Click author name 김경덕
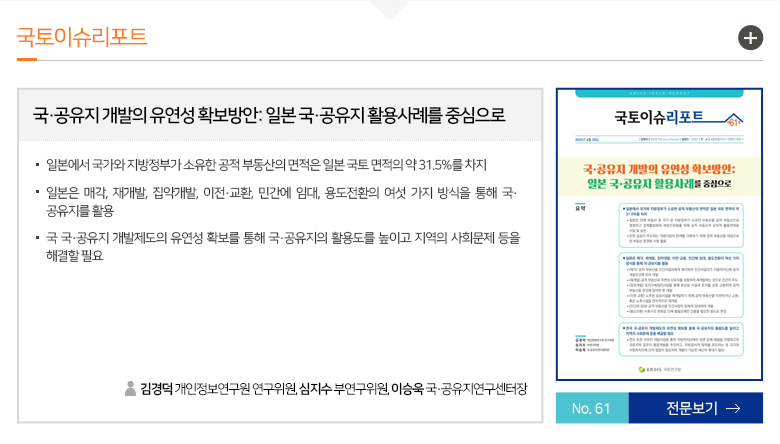Viewport: 780px width, 444px height. [x=157, y=388]
